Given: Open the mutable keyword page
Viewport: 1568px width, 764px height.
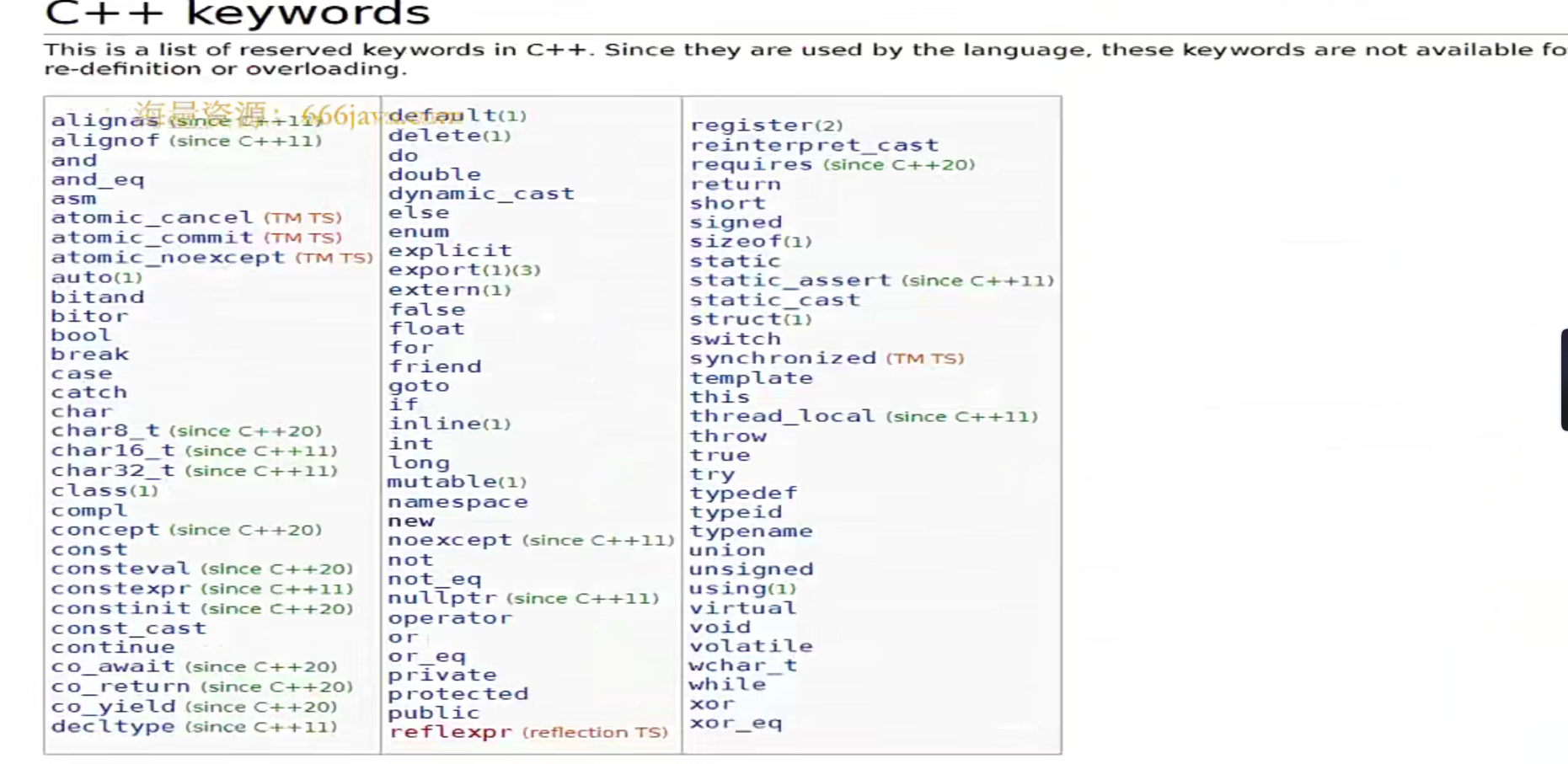Looking at the screenshot, I should pyautogui.click(x=442, y=482).
